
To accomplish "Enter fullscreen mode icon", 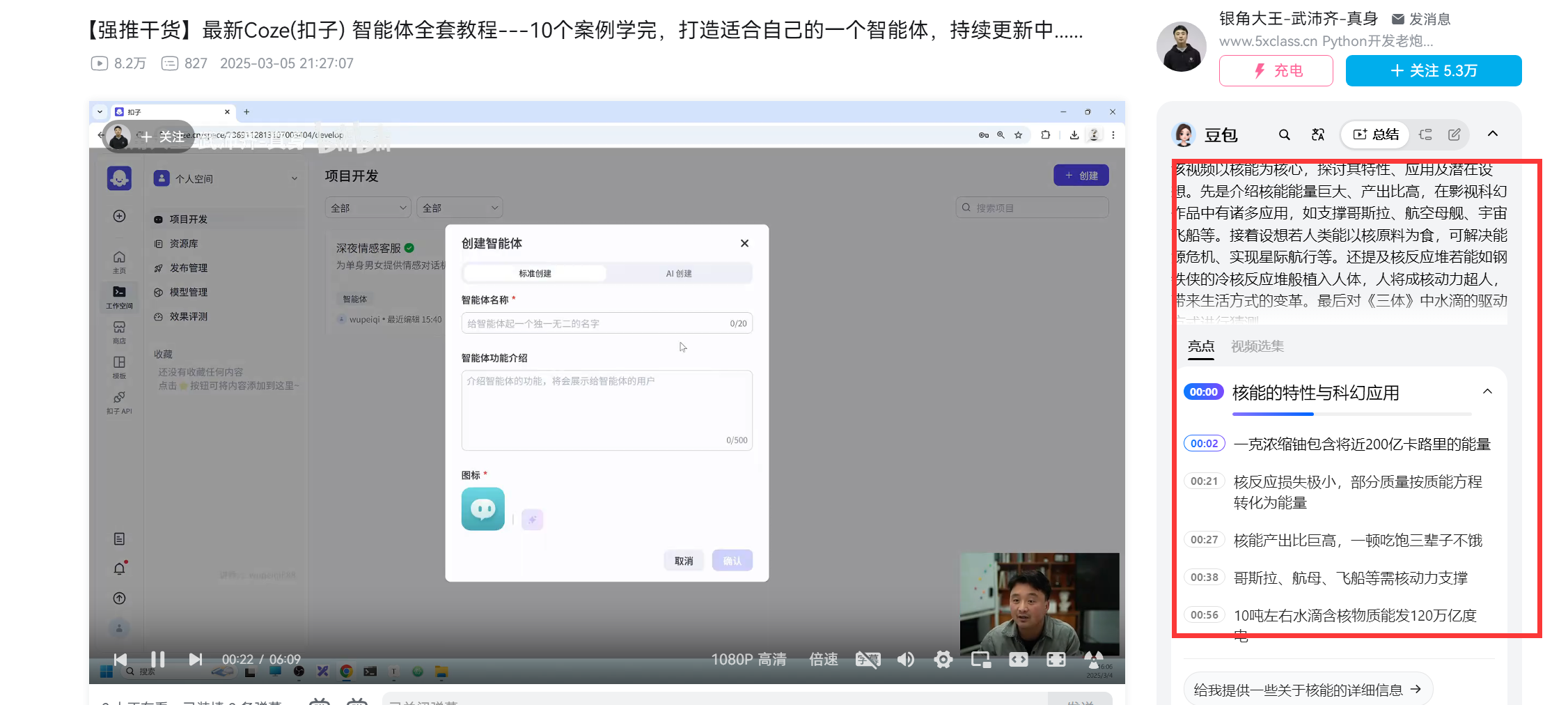I will [1056, 659].
